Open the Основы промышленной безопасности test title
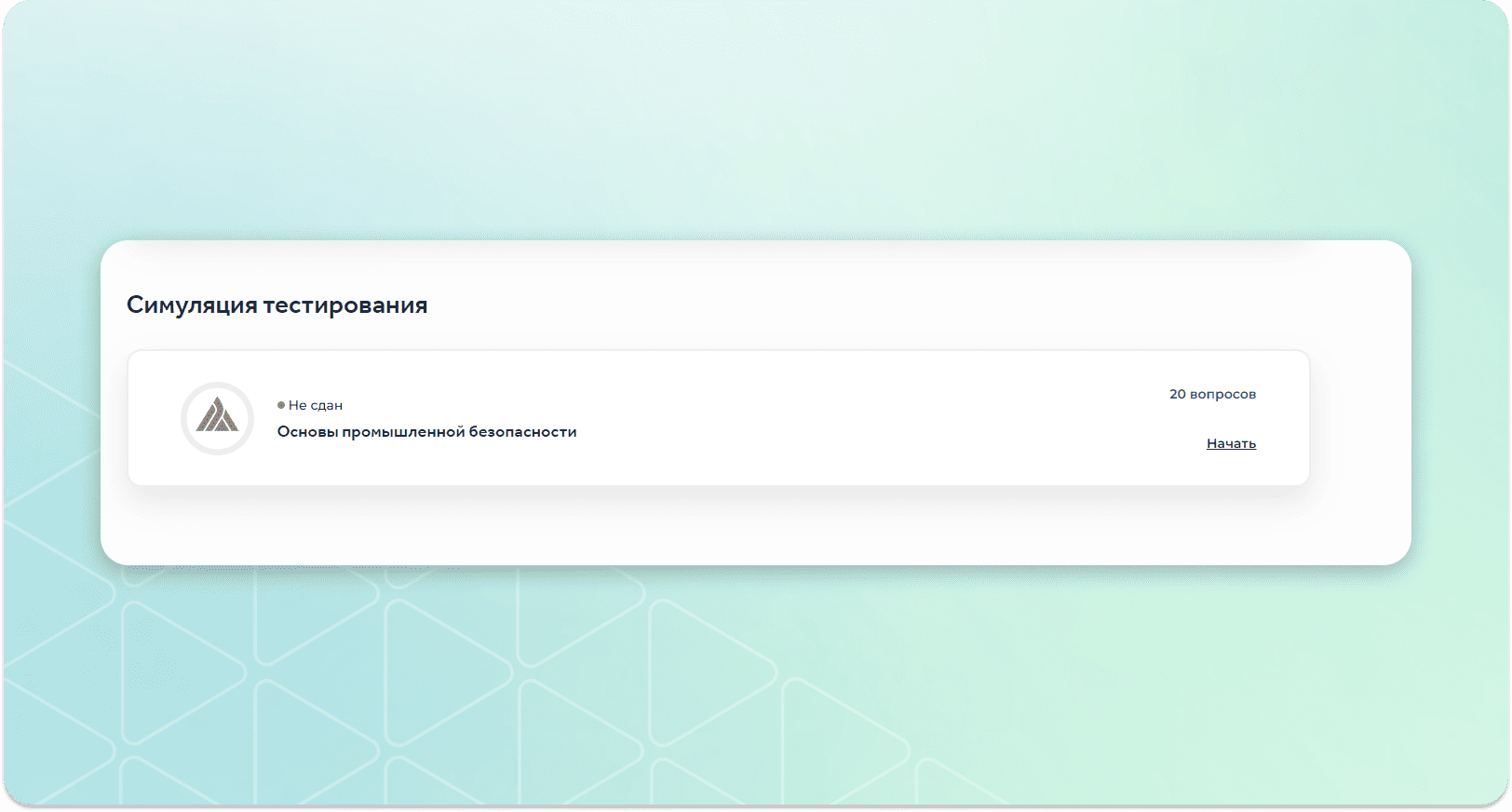The image size is (1512, 812). [x=426, y=432]
